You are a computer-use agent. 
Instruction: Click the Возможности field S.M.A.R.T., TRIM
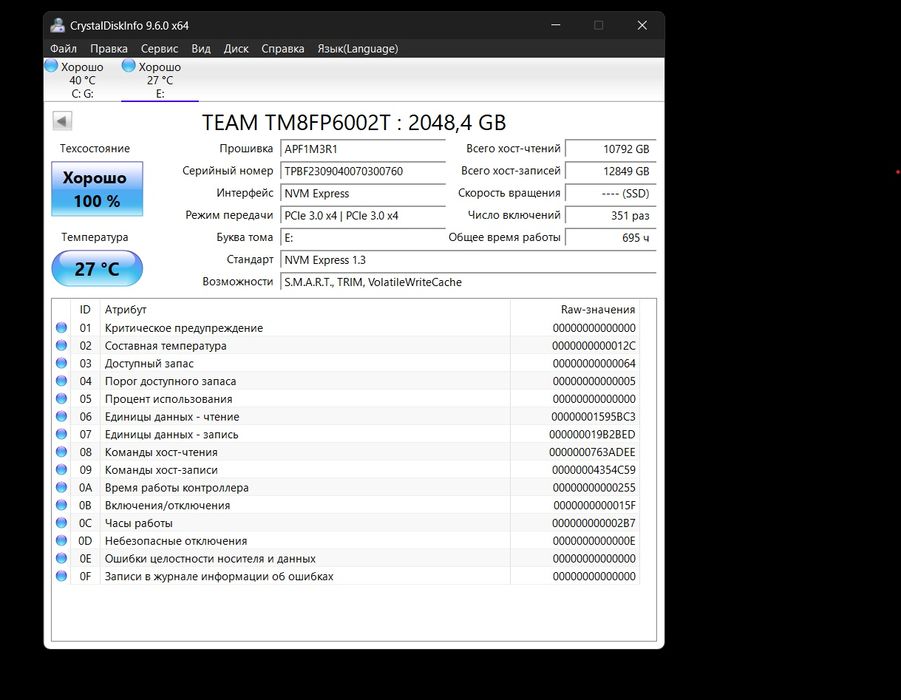pos(468,282)
